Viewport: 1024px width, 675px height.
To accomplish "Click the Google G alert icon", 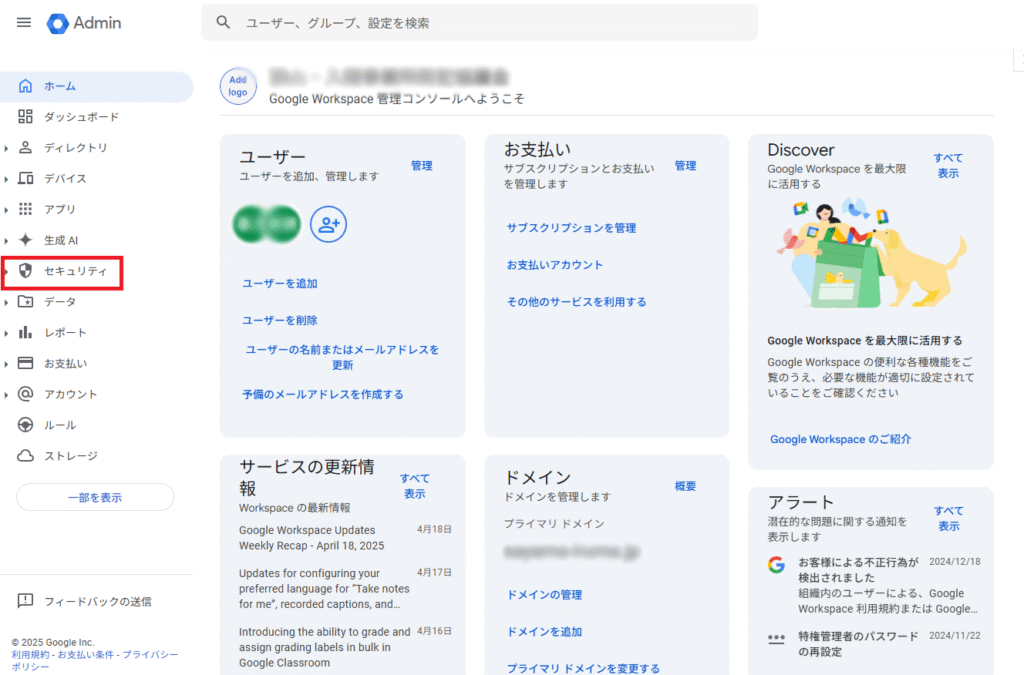I will coord(776,565).
